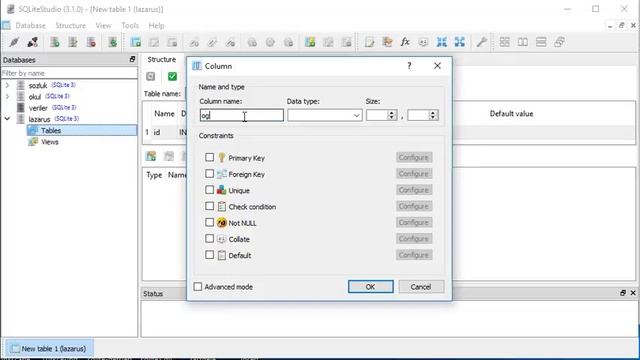
Task: Open the SQL editor toolbar icon
Action: [369, 42]
